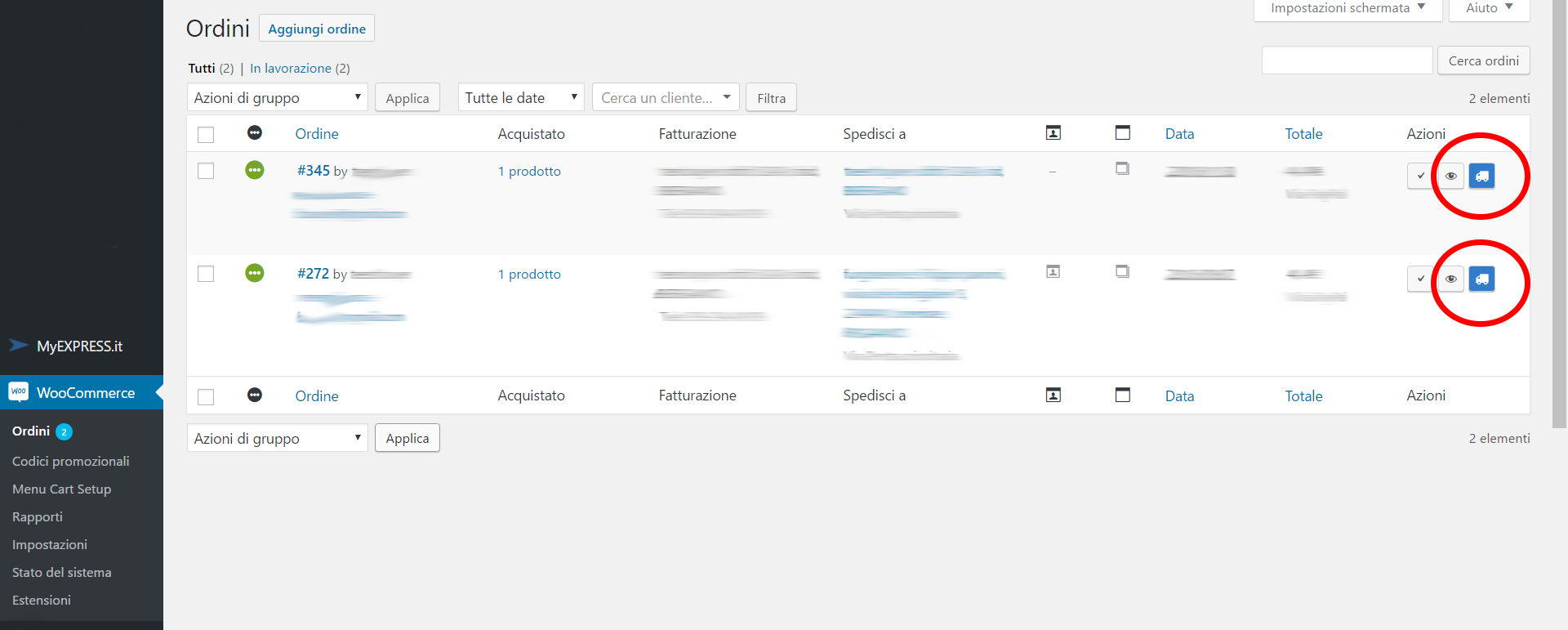Sort by the Totale column header
The height and width of the screenshot is (630, 1568).
point(1303,133)
